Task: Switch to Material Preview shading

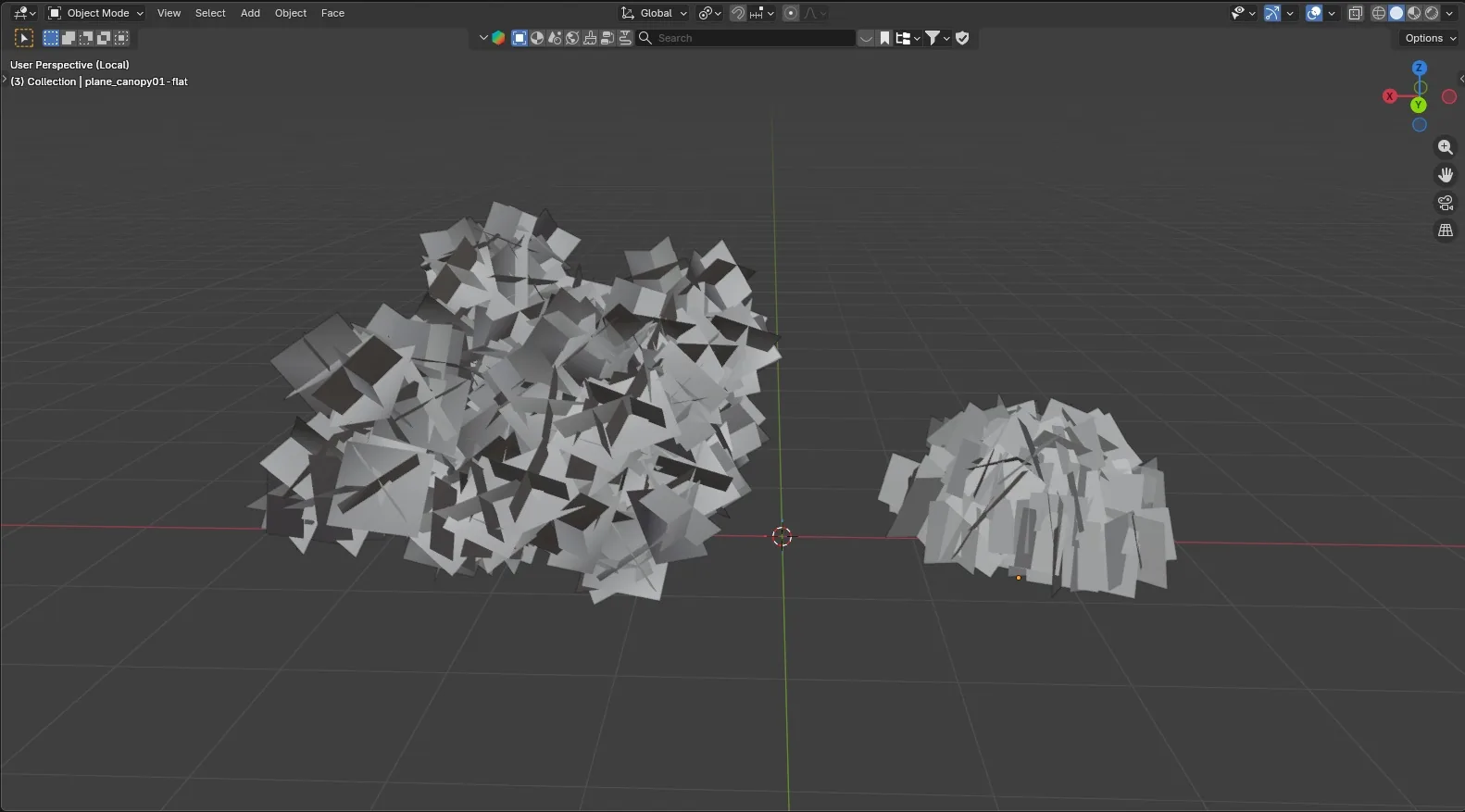Action: [x=1414, y=13]
